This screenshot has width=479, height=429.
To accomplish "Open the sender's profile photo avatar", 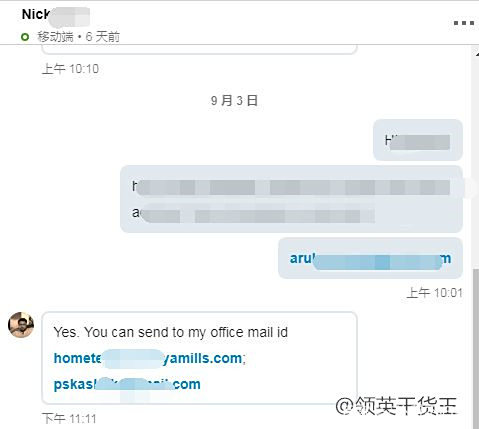I will 21,325.
